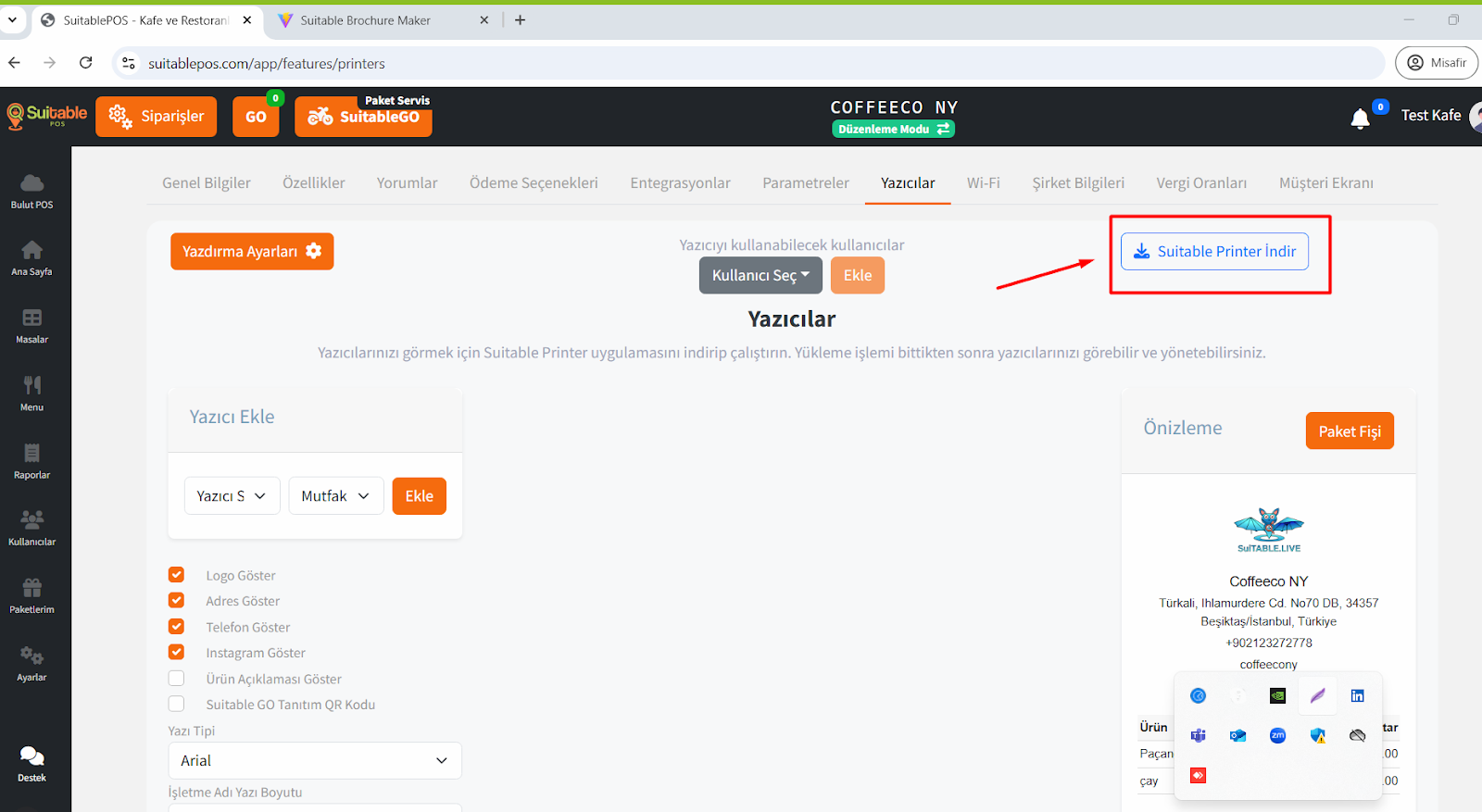Click the NVIDIA tray icon
This screenshot has width=1482, height=812.
1277,695
